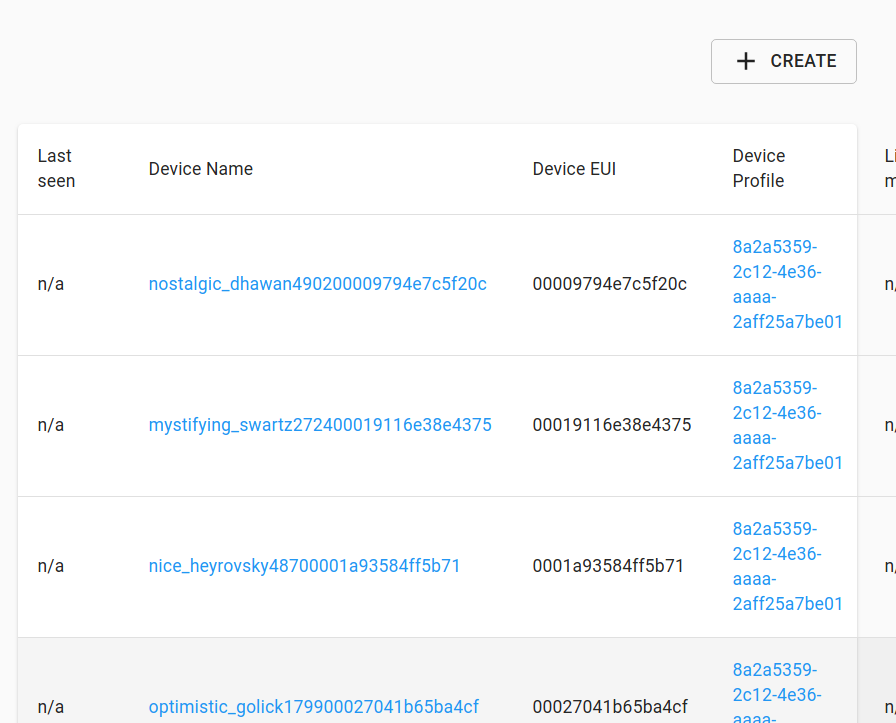Open the device profile for nostalgic_dhawan

[x=785, y=284]
